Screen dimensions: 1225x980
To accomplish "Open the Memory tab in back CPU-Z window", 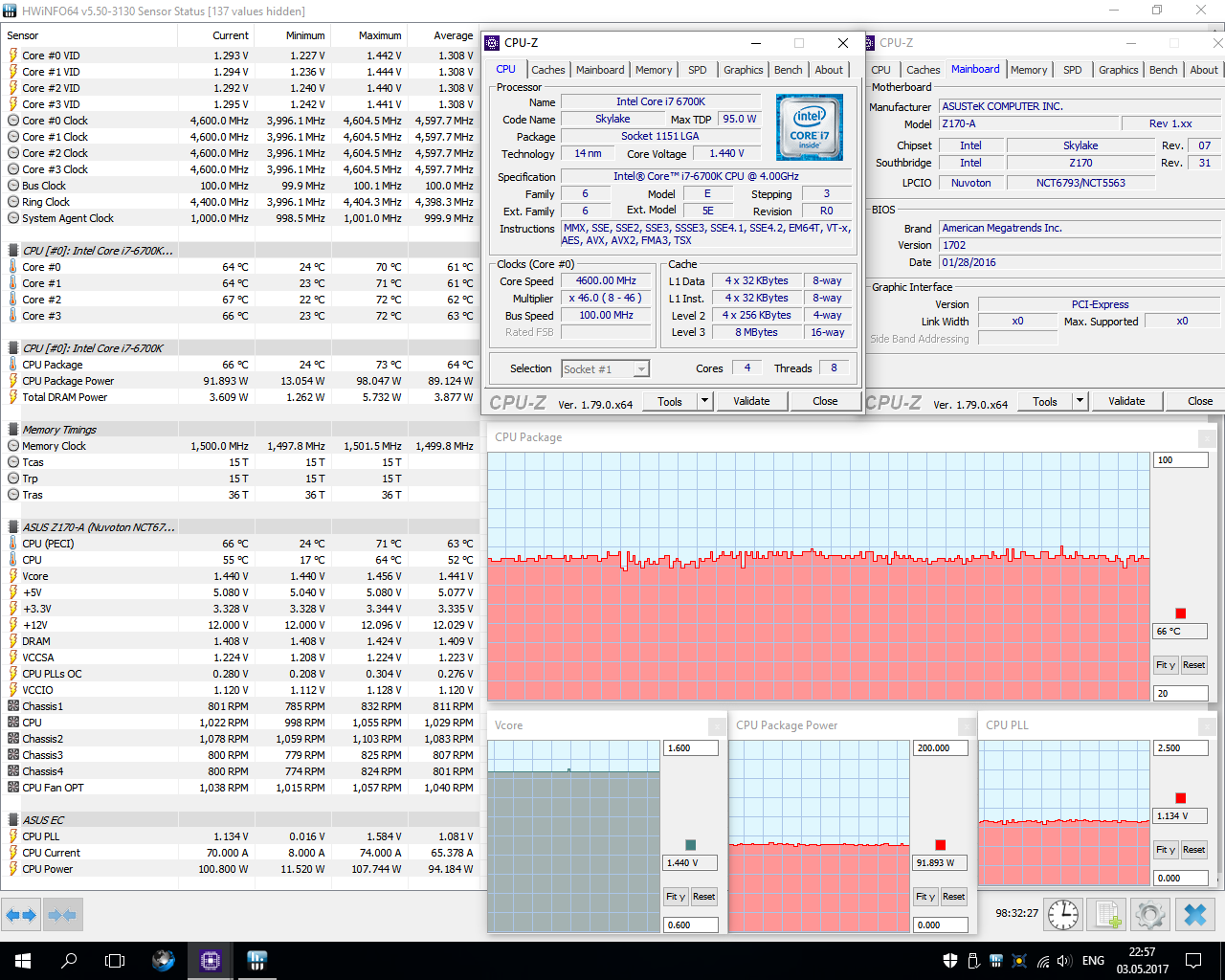I will [x=1029, y=70].
